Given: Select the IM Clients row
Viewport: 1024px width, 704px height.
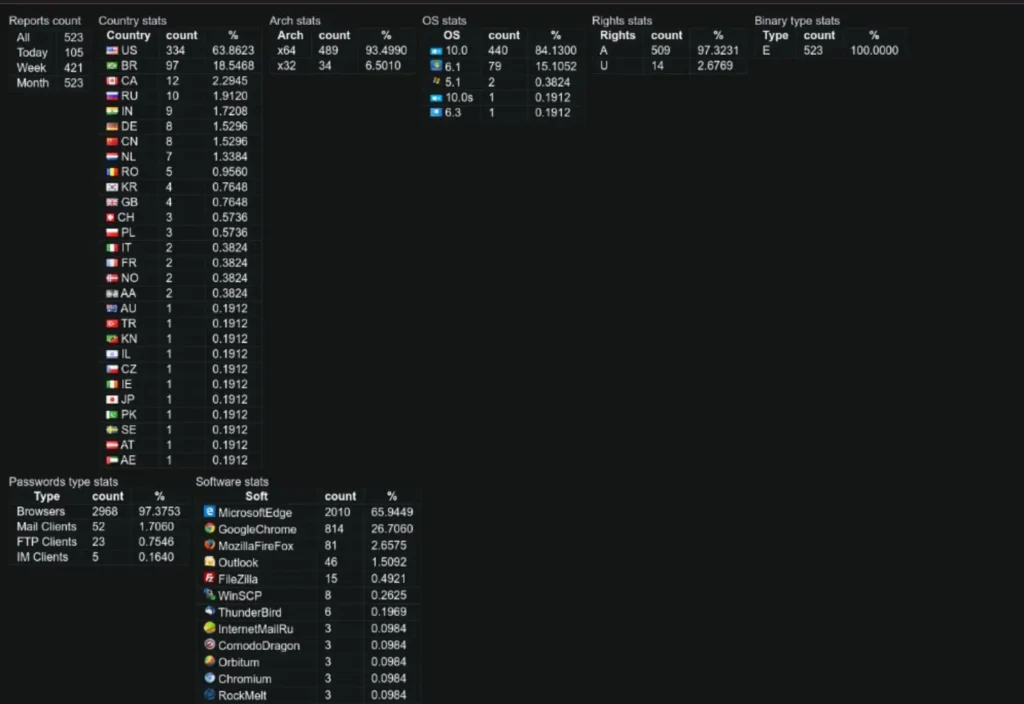Looking at the screenshot, I should [x=97, y=557].
